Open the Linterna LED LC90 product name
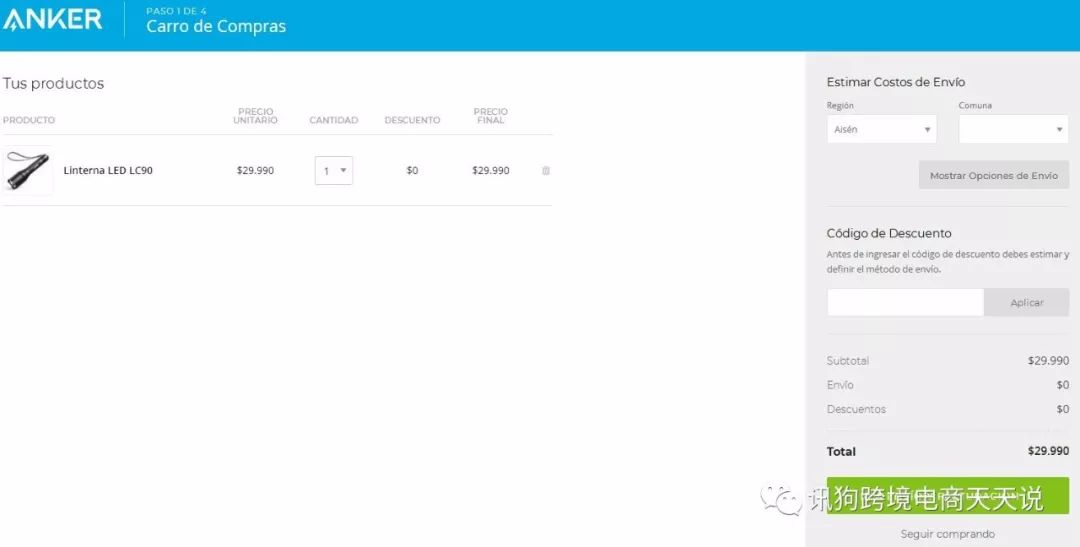The height and width of the screenshot is (547, 1080). [108, 170]
